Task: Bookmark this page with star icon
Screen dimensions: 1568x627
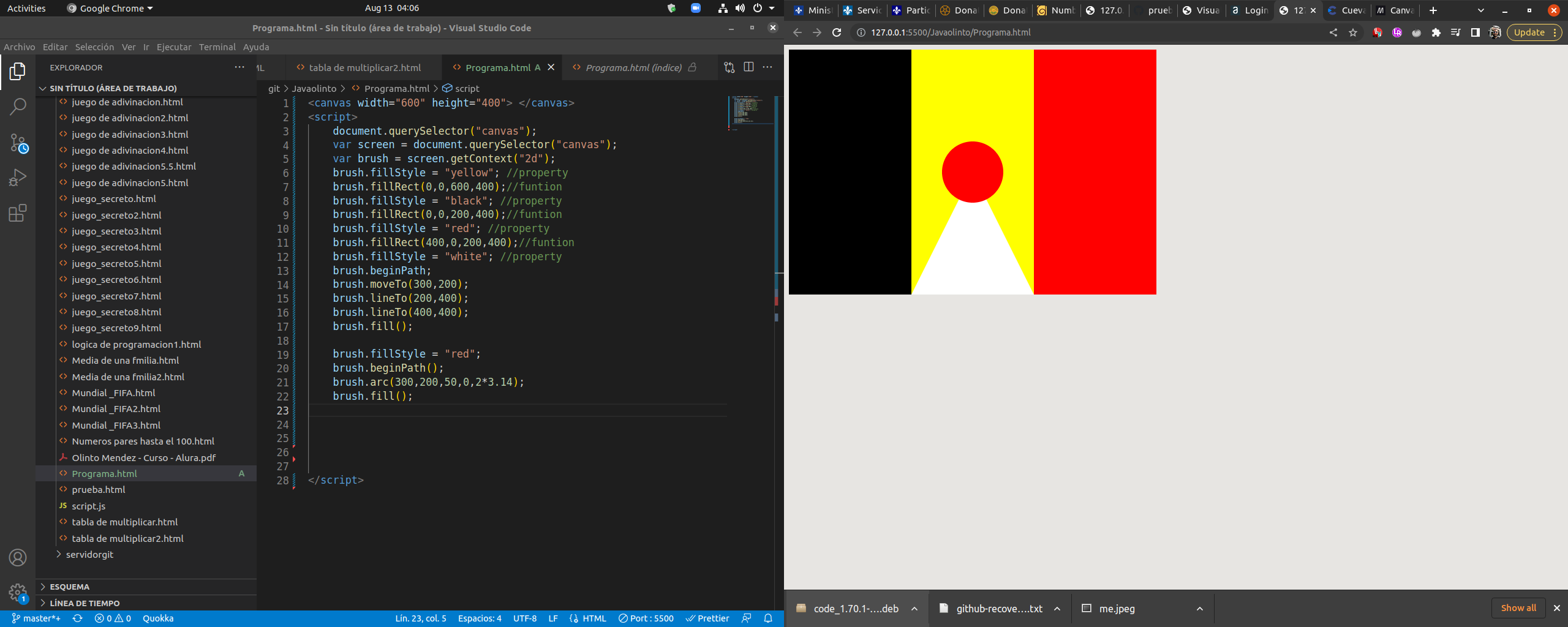Action: (1353, 32)
